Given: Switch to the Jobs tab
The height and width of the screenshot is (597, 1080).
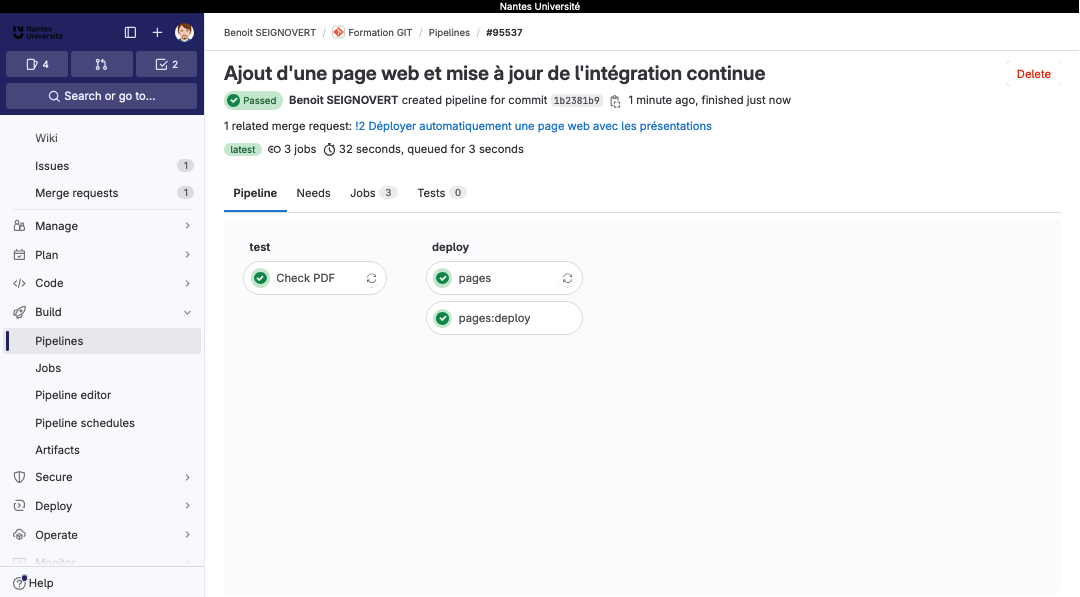Looking at the screenshot, I should [373, 193].
